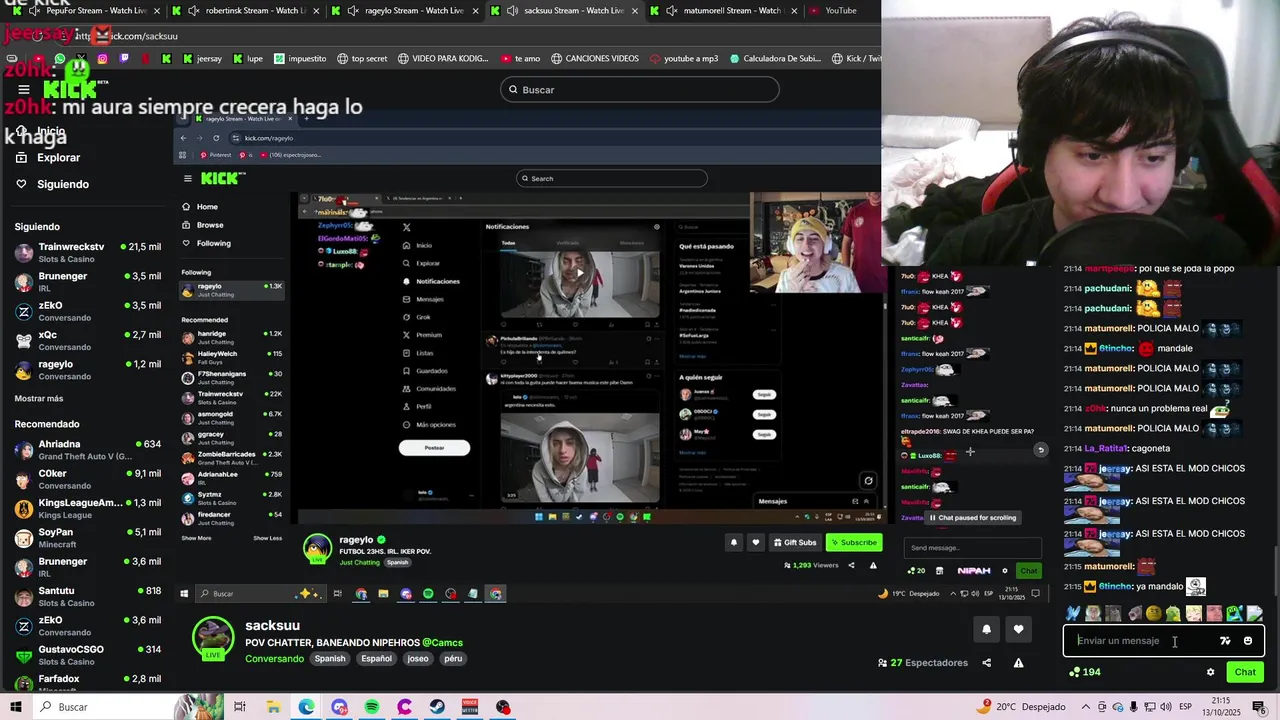Mute the sacksuu Stream tab audio
The image size is (1280, 720).
[512, 11]
